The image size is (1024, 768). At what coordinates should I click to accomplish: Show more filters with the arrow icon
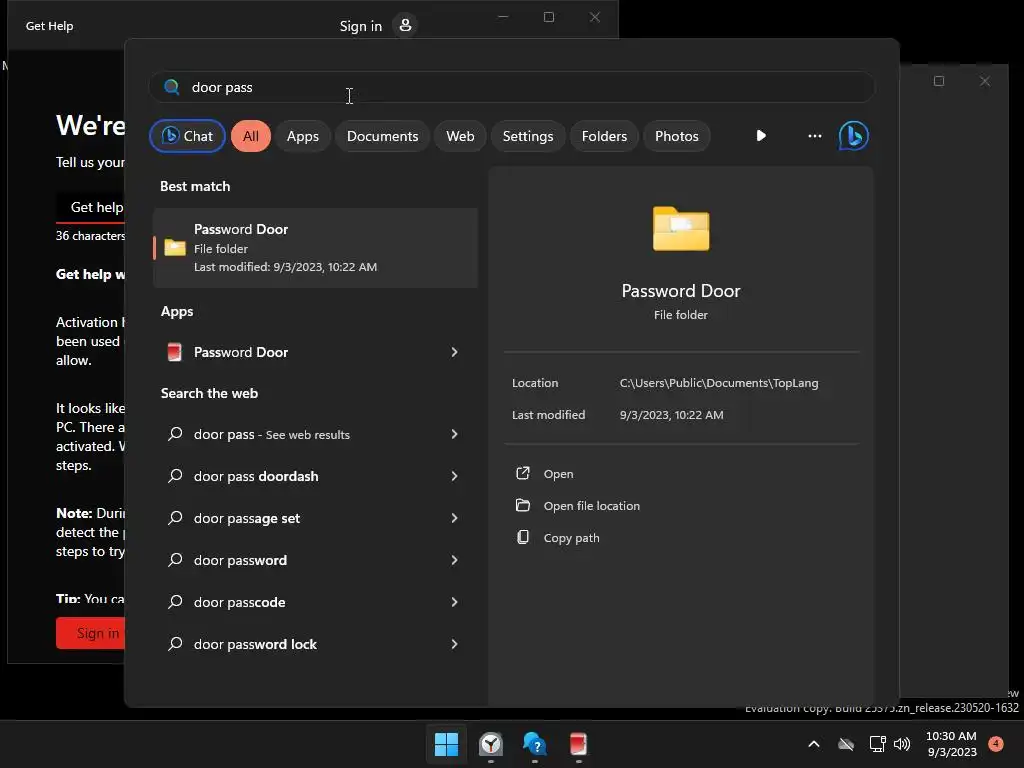(x=761, y=136)
